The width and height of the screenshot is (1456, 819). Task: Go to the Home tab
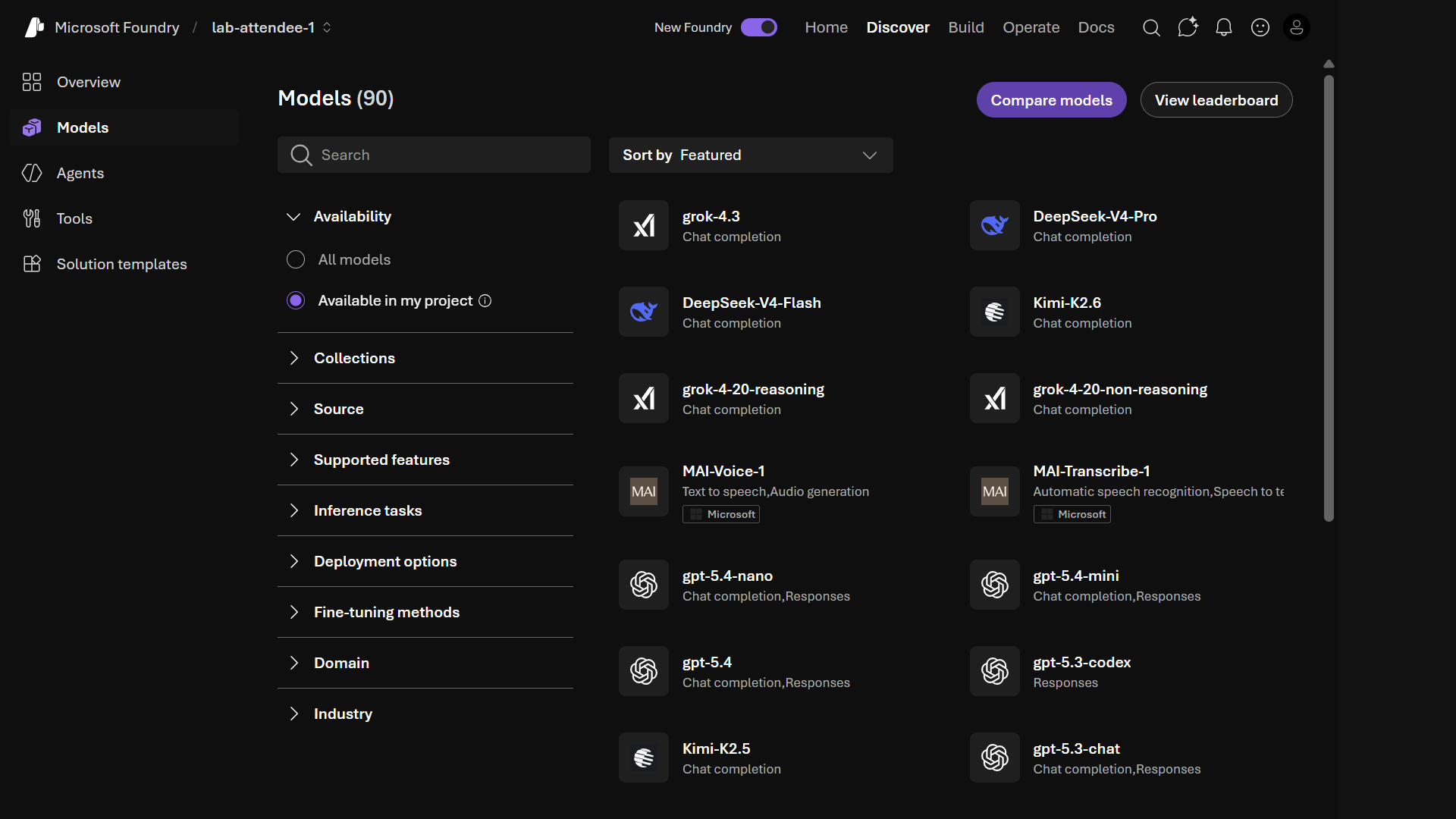click(826, 27)
